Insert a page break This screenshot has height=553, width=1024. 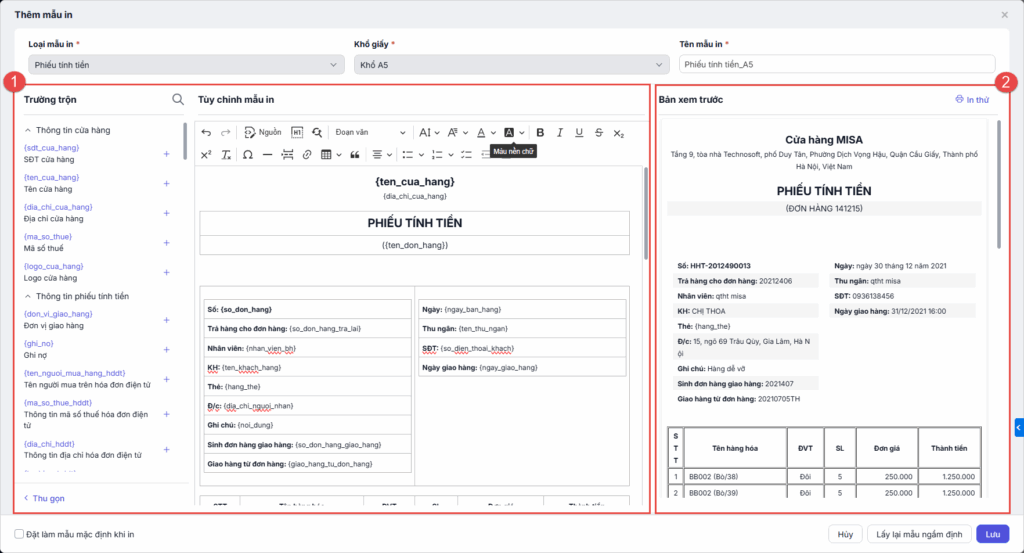tap(287, 155)
